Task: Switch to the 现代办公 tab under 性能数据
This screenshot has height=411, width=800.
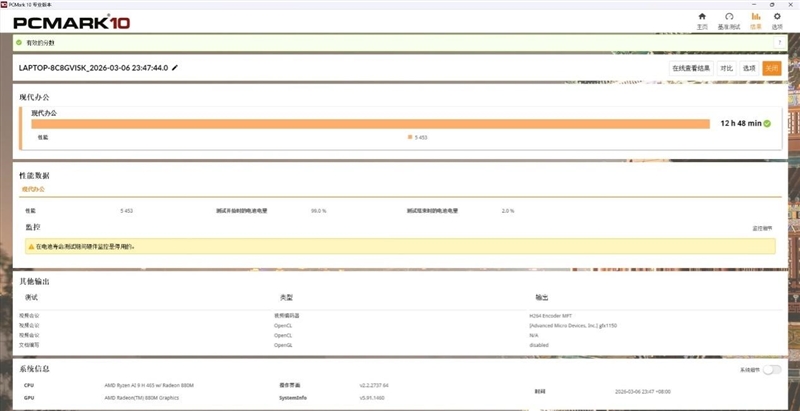Action: tap(33, 189)
